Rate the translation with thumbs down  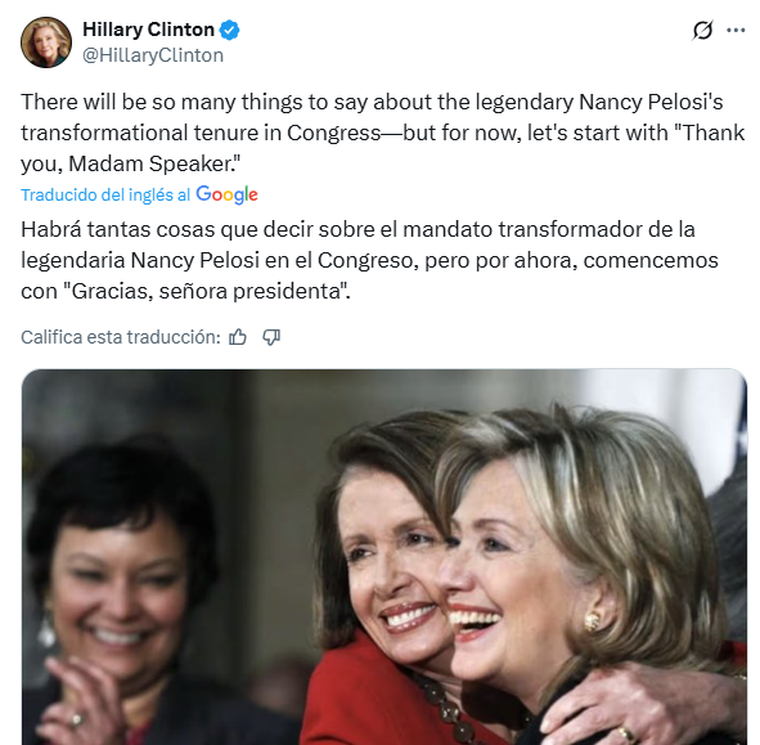click(x=271, y=337)
